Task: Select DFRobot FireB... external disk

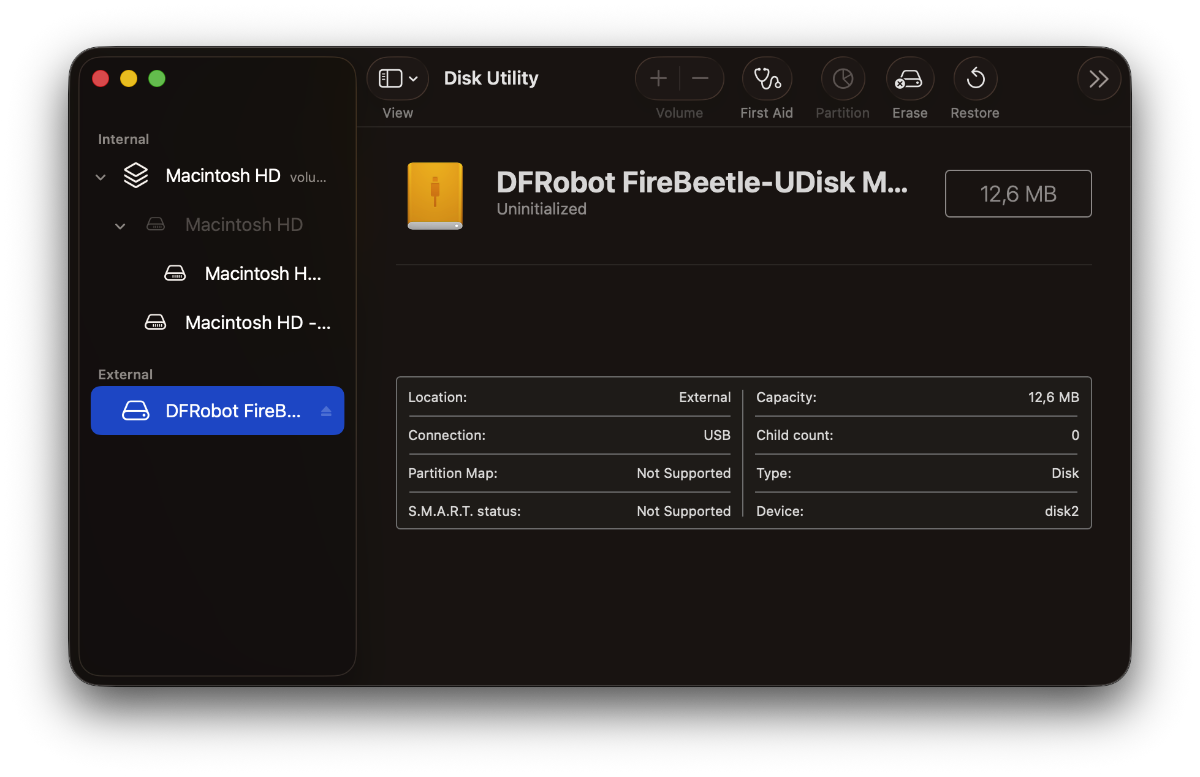Action: click(217, 411)
